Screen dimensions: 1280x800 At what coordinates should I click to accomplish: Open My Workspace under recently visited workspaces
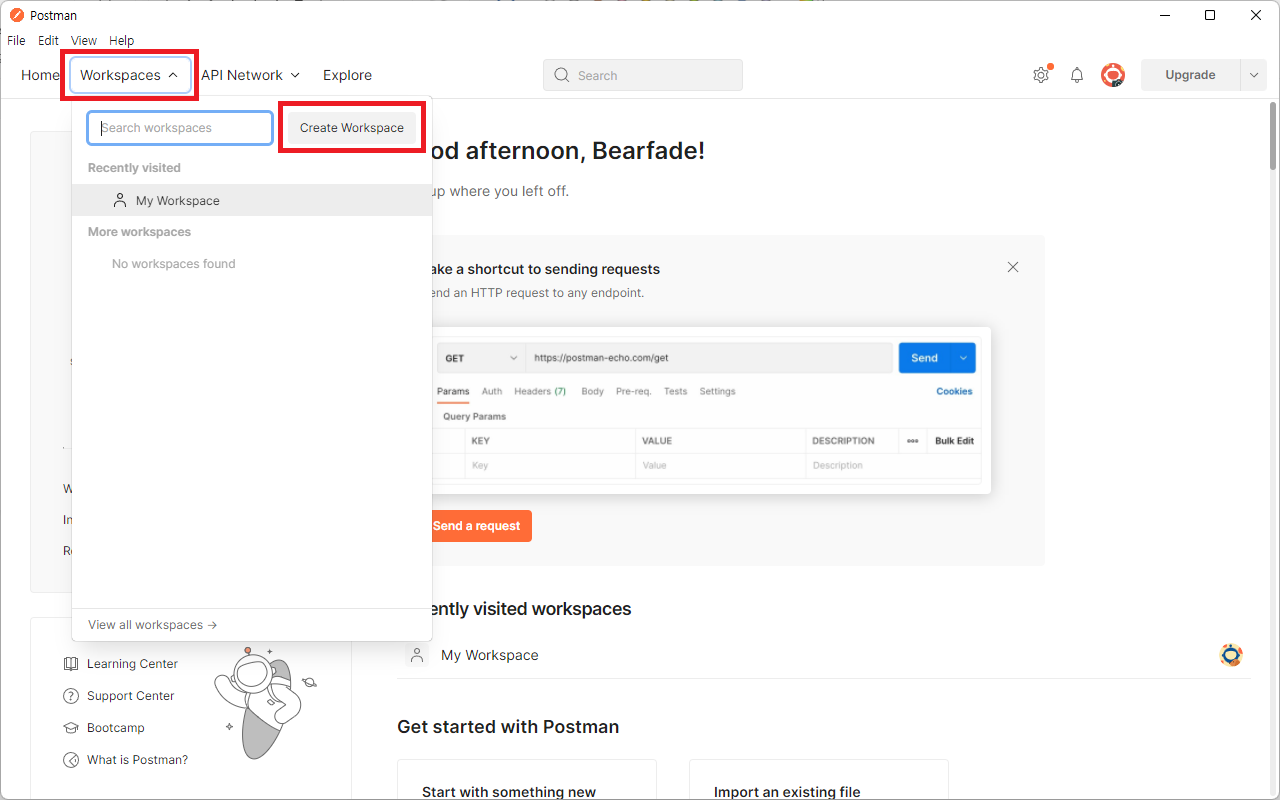click(489, 655)
